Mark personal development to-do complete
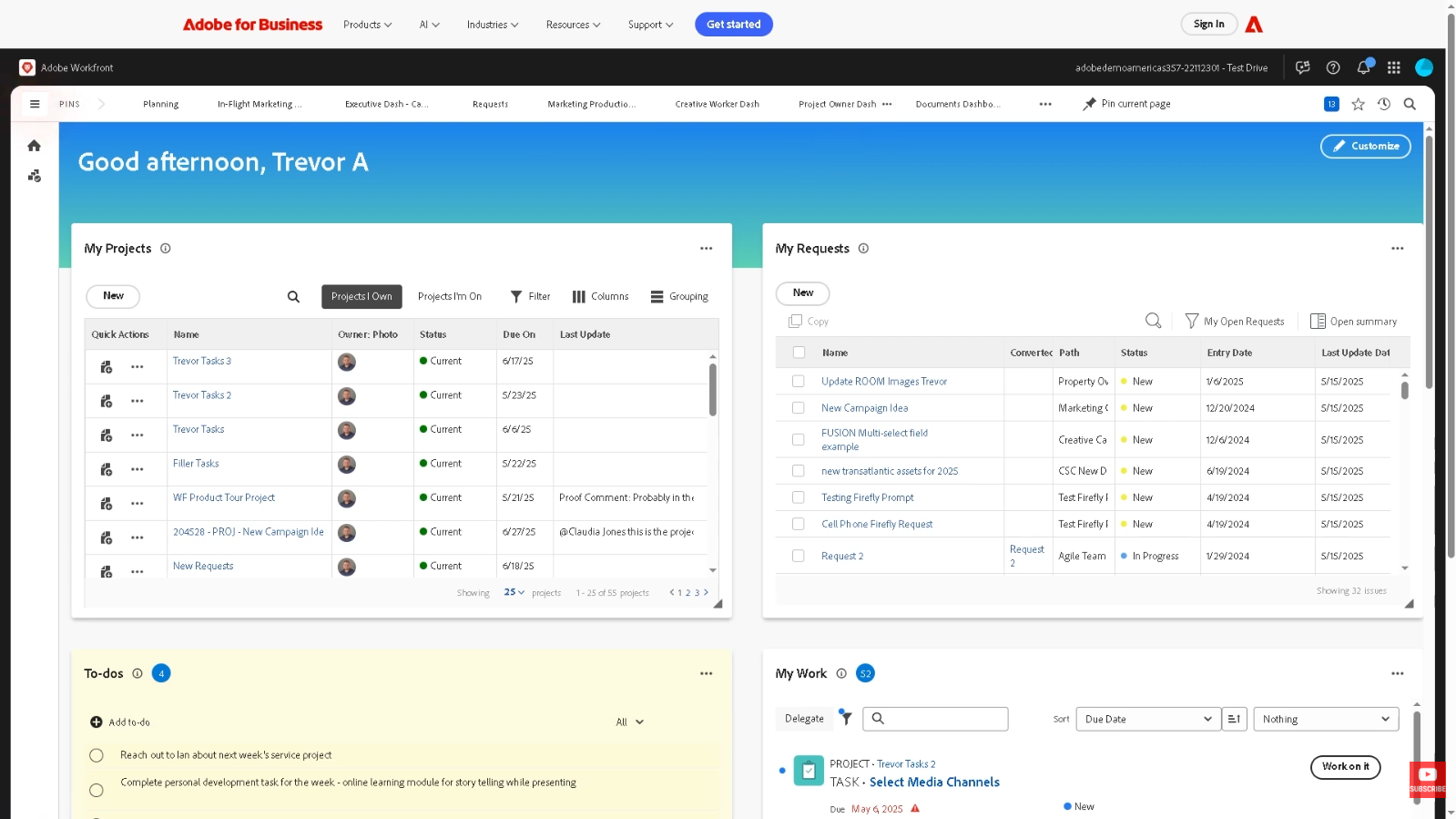This screenshot has height=819, width=1456. [97, 790]
